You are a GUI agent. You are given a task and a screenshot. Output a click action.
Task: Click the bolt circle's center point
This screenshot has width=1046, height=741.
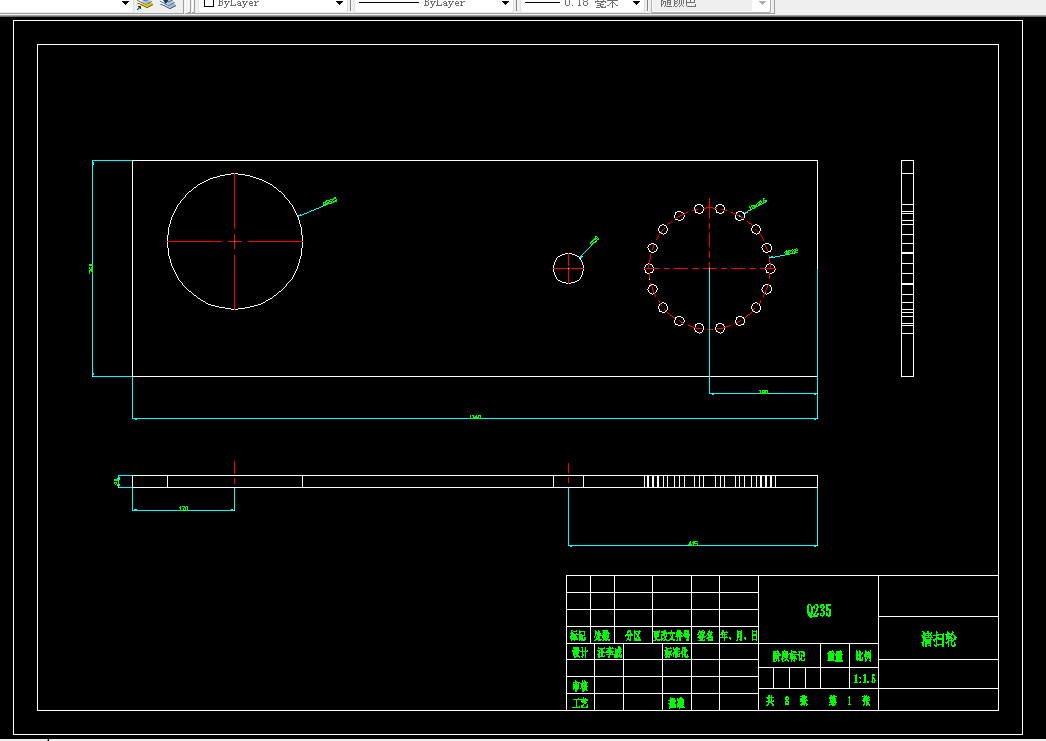(x=709, y=269)
